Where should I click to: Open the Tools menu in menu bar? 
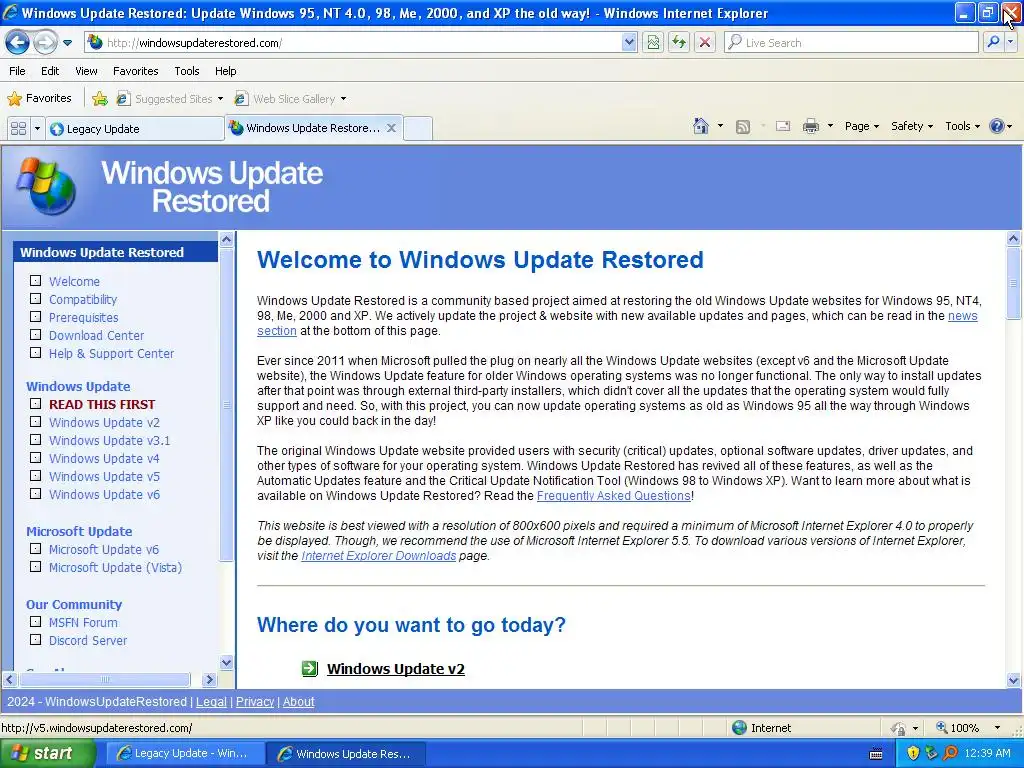pyautogui.click(x=187, y=71)
